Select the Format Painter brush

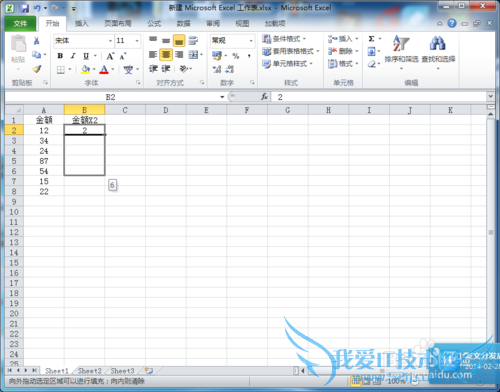pos(37,69)
